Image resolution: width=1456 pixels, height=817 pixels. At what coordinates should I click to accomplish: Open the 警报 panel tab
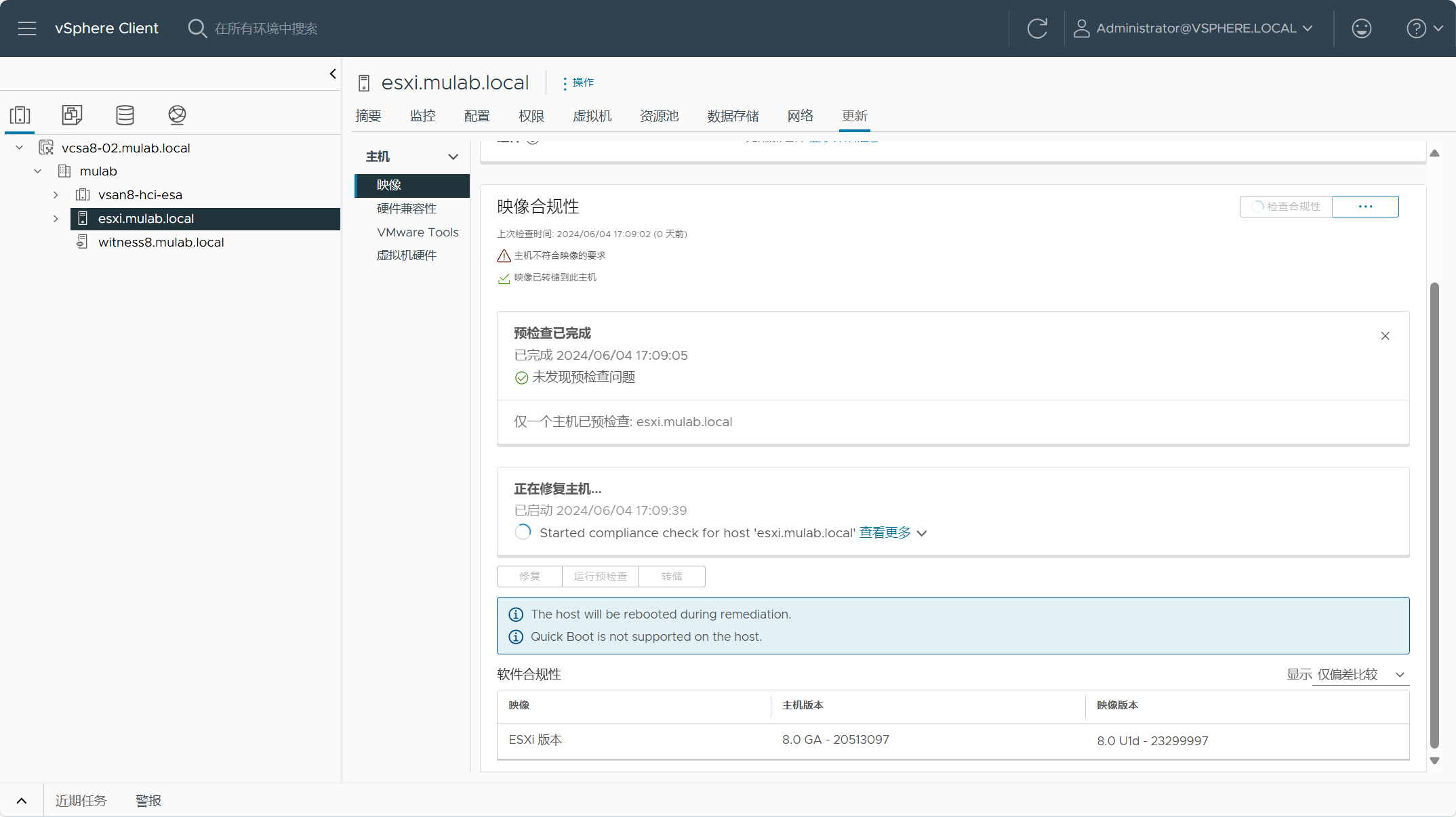(148, 801)
